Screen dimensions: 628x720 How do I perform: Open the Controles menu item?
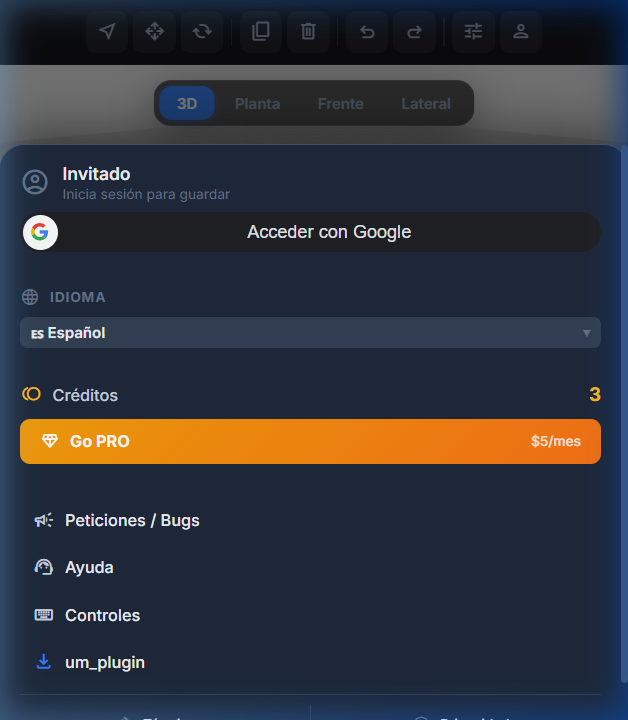pos(101,615)
